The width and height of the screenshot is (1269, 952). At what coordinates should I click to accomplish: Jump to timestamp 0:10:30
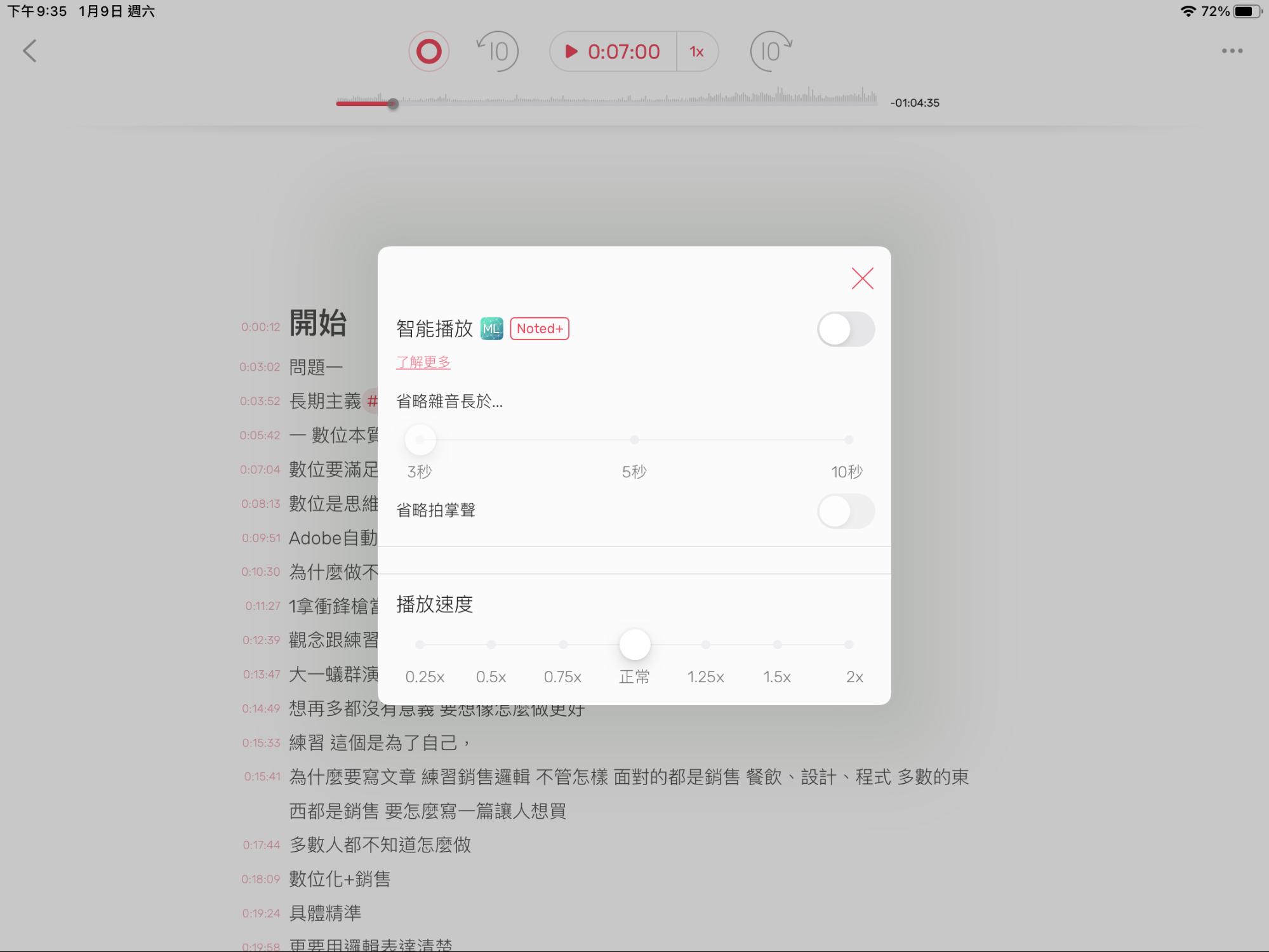coord(260,572)
